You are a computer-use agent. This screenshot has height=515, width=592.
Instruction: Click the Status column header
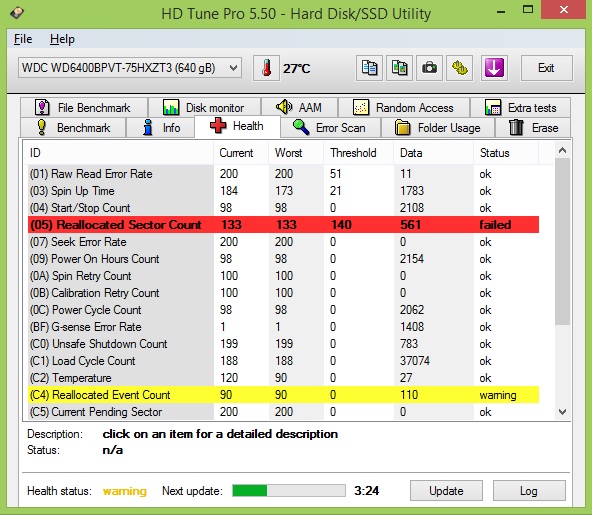click(x=506, y=153)
